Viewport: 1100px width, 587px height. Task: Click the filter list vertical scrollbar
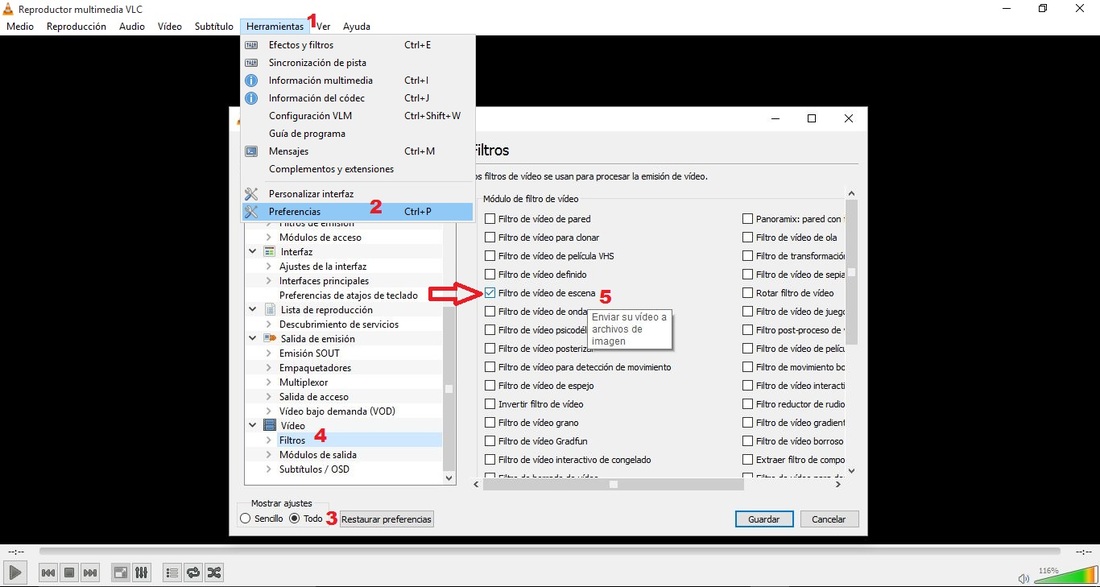pos(852,273)
